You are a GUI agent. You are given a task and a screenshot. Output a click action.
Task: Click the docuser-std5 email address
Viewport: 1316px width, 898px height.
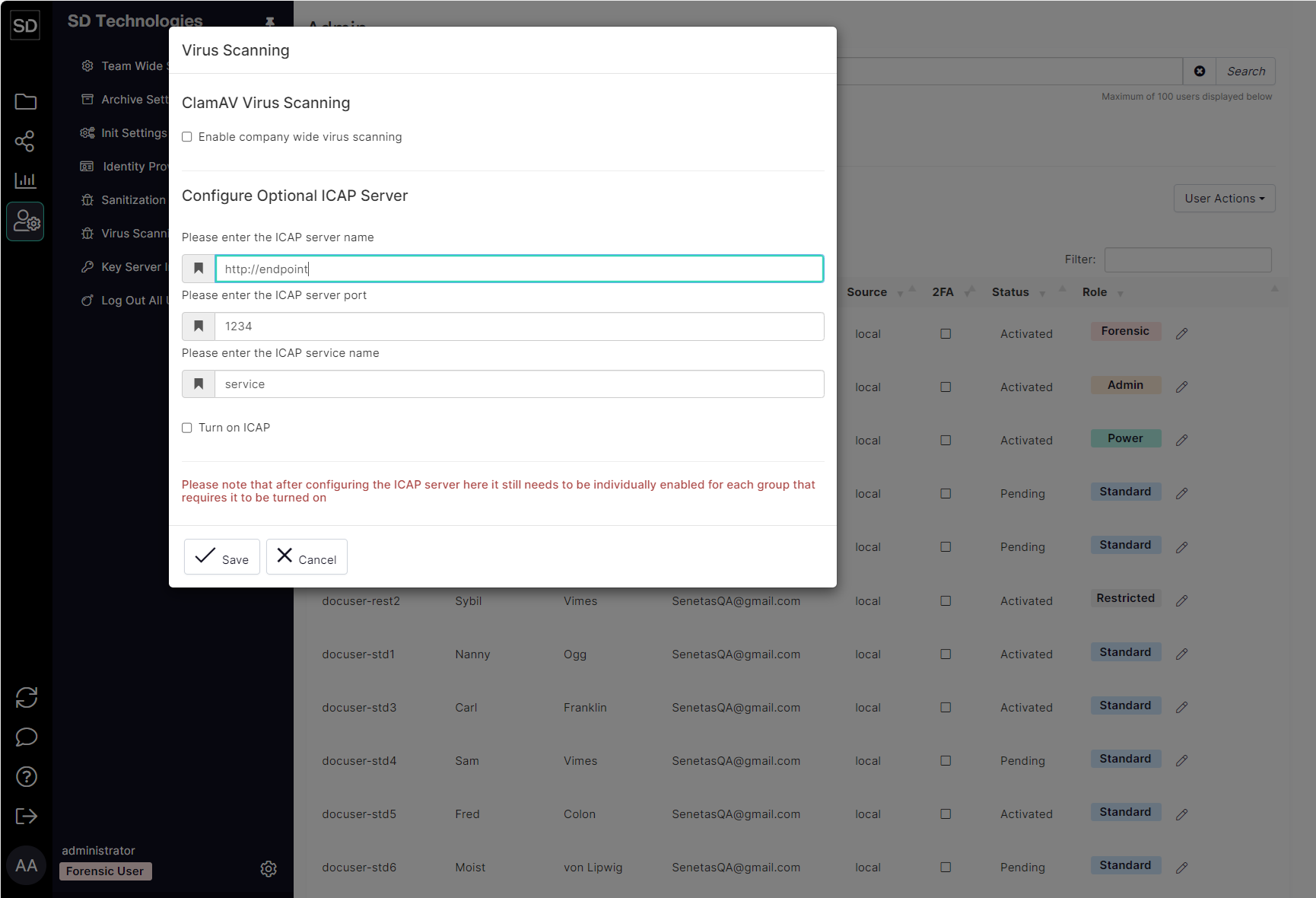click(736, 814)
